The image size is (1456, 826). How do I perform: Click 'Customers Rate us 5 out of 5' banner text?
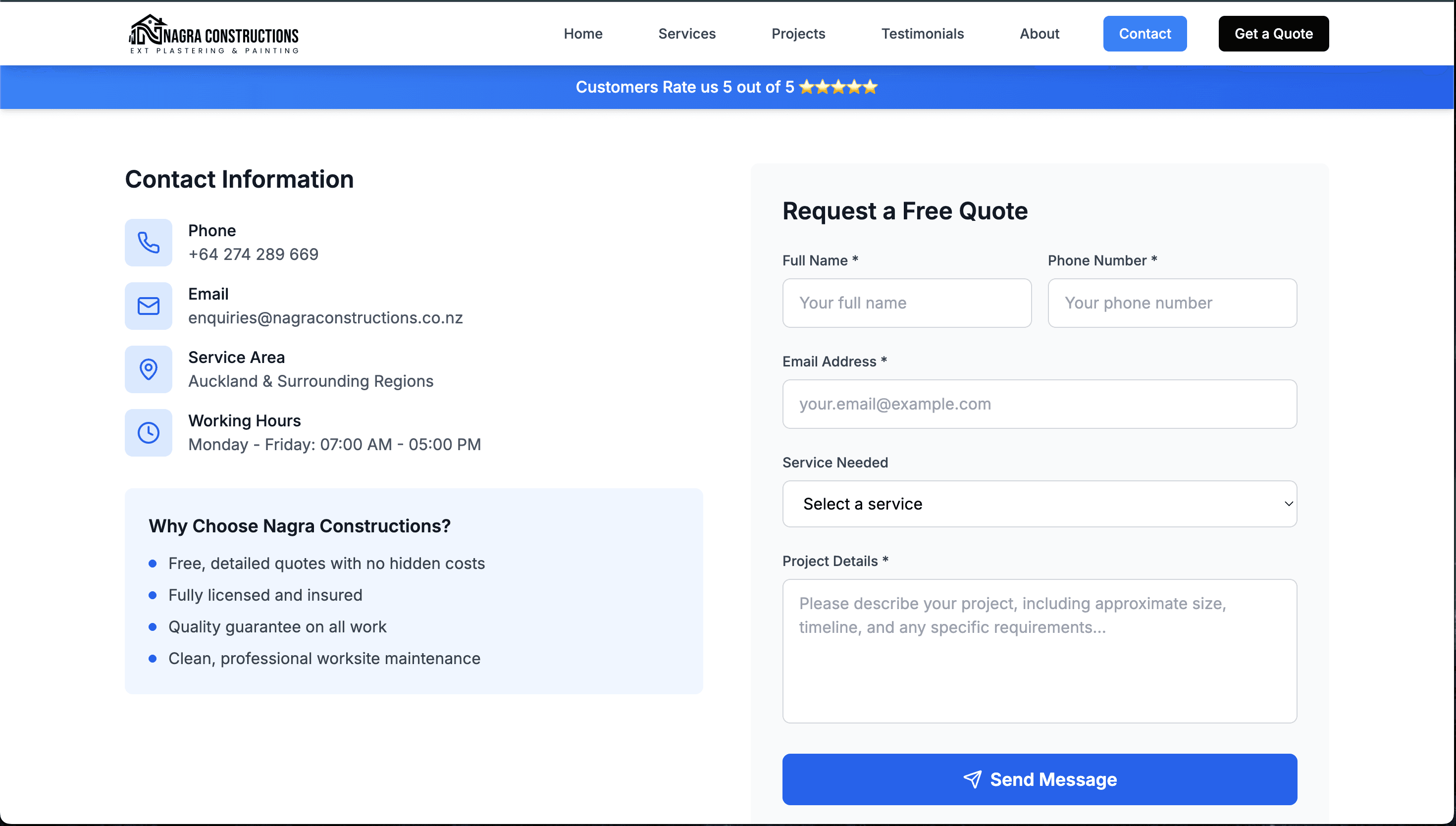[x=684, y=87]
